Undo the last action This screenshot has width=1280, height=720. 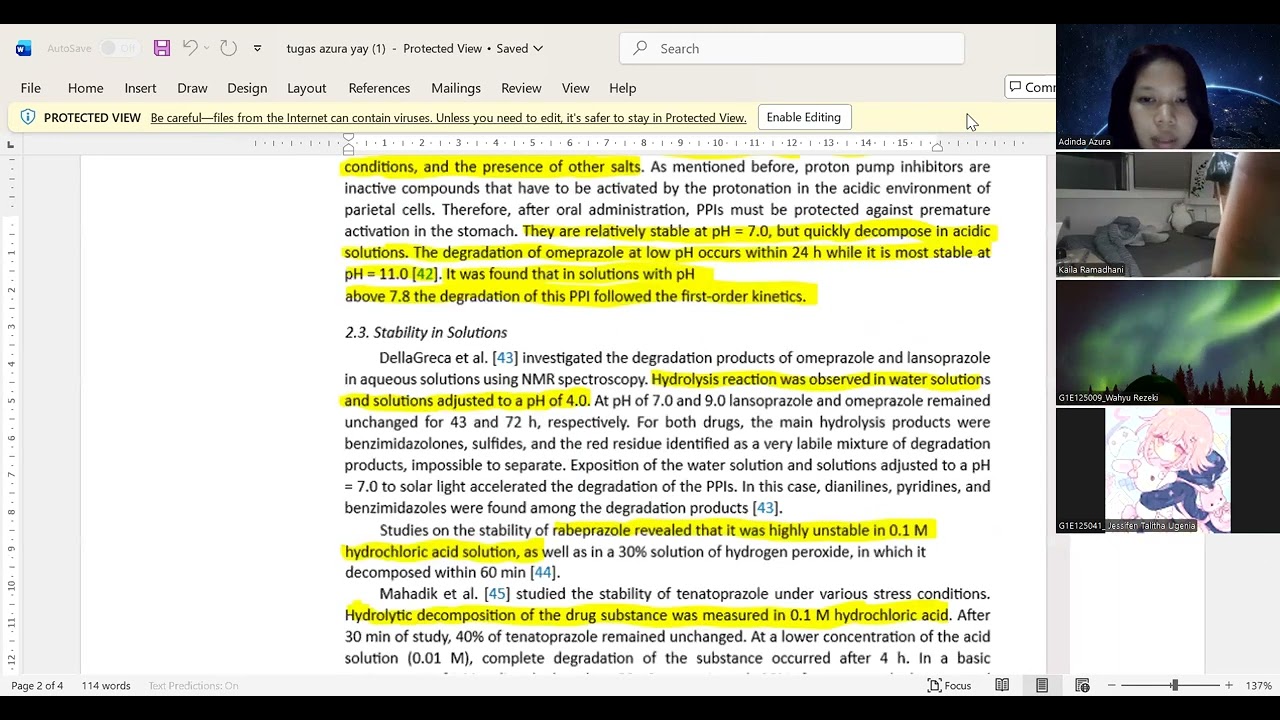(190, 48)
